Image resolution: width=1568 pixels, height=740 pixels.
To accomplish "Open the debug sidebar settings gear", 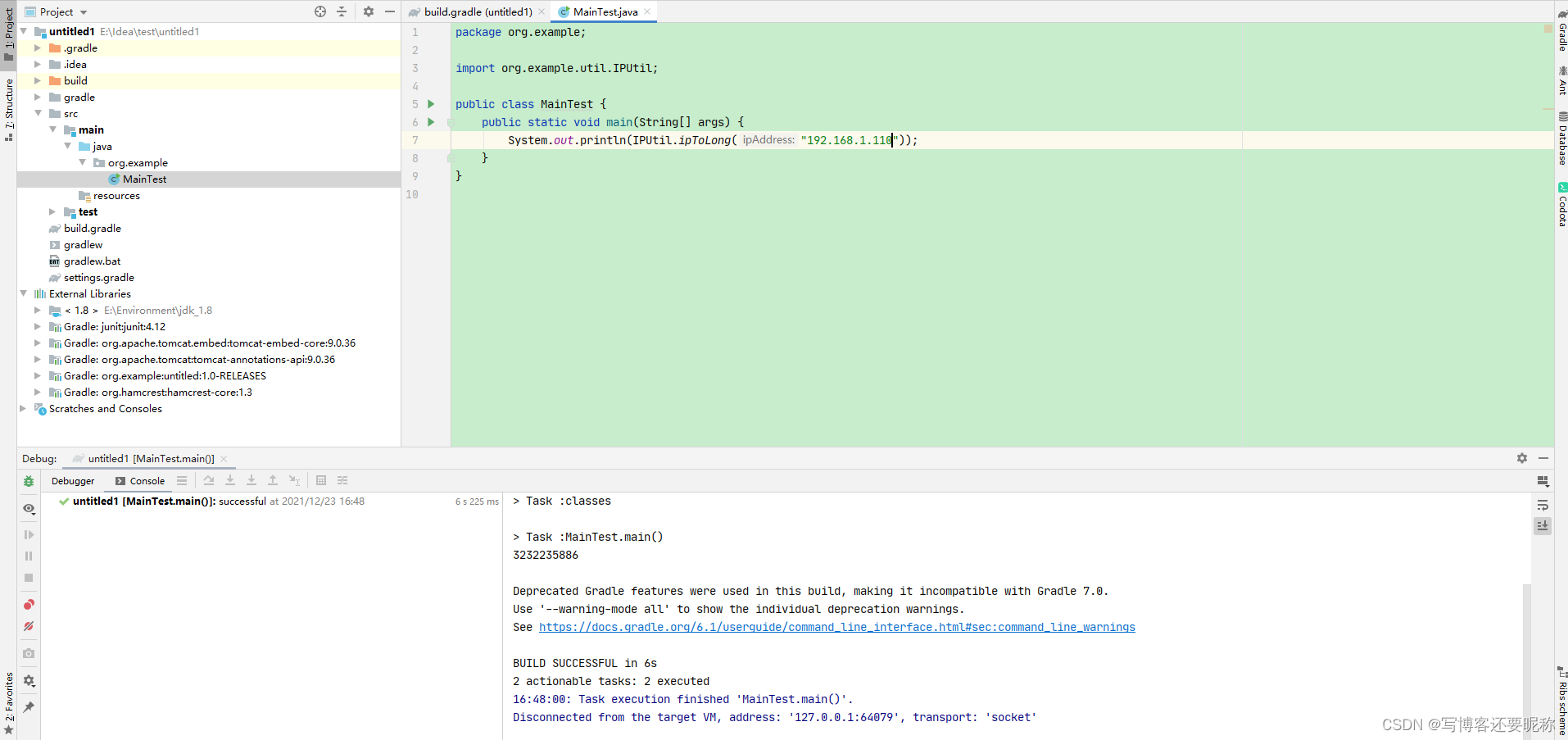I will [x=29, y=680].
